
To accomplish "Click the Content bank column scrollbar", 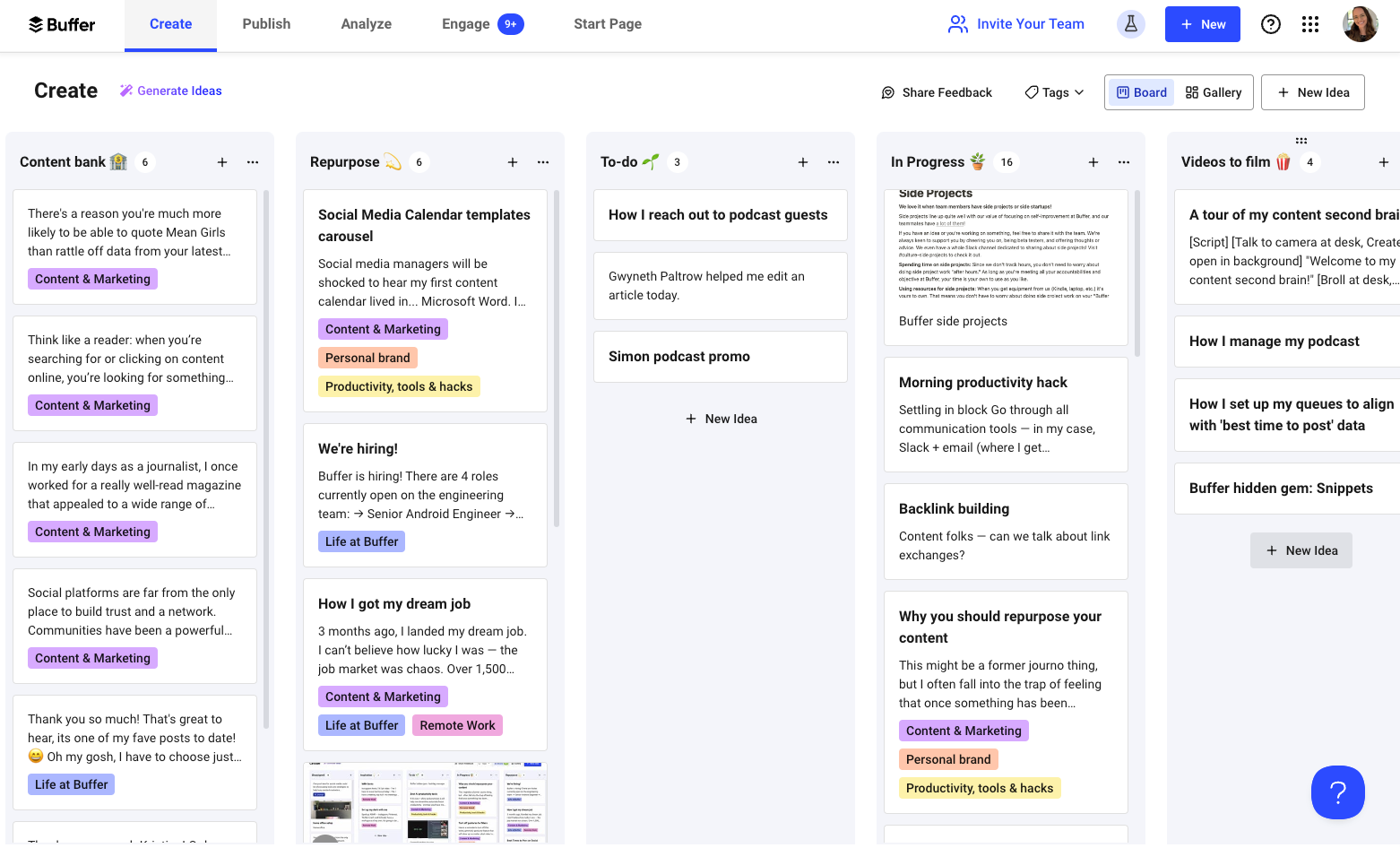I will (266, 457).
